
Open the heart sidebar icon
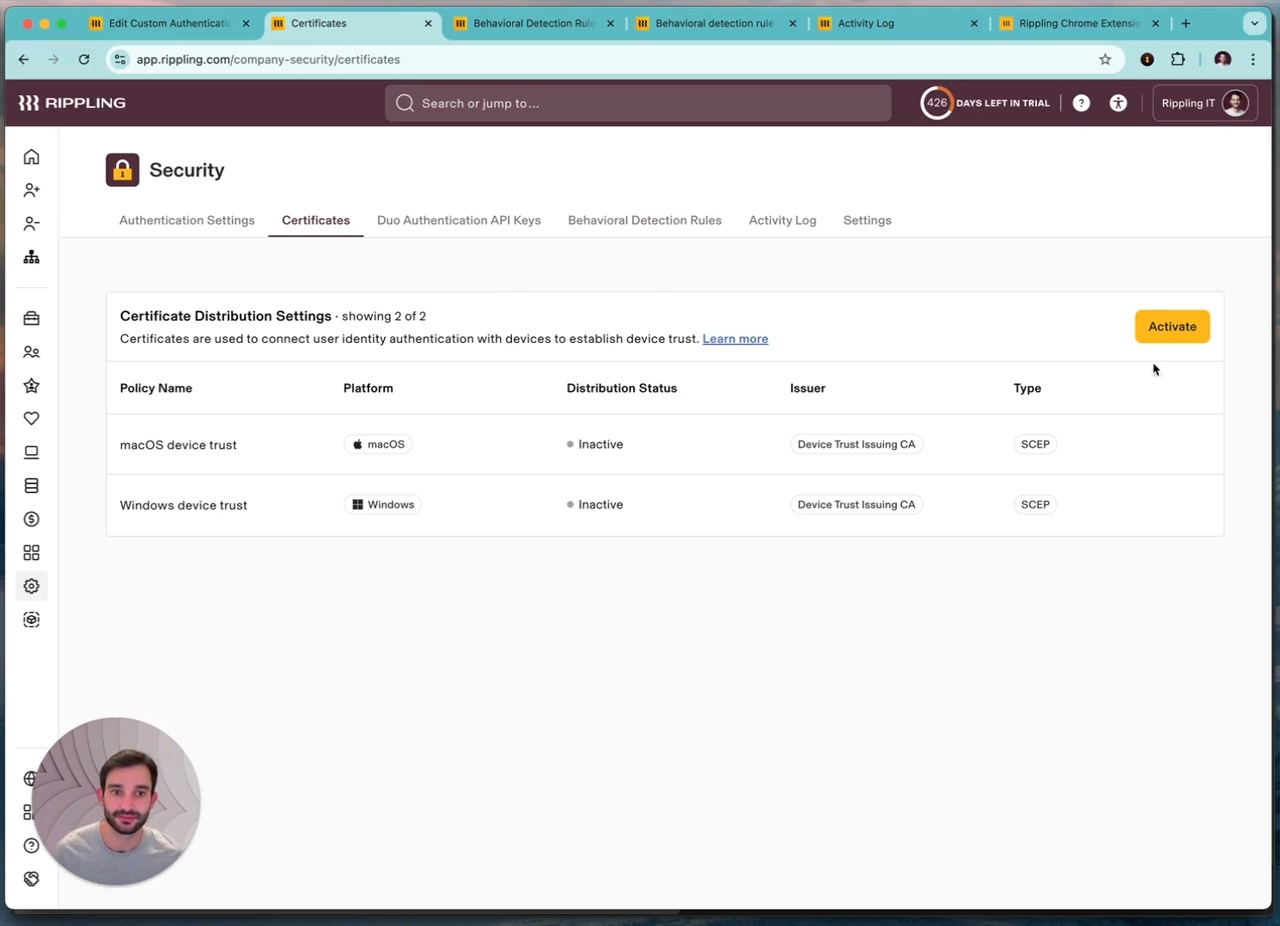pos(31,419)
